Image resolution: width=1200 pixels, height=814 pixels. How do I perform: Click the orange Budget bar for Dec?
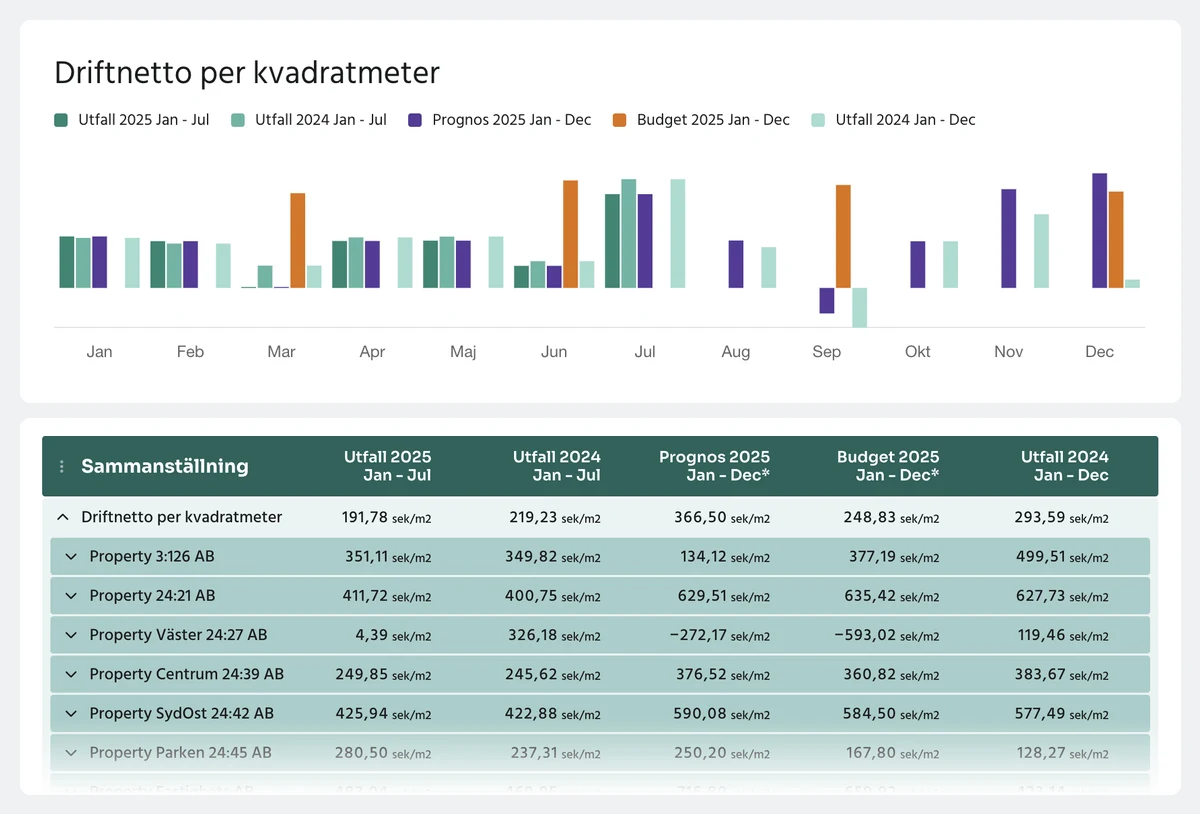[x=1116, y=240]
